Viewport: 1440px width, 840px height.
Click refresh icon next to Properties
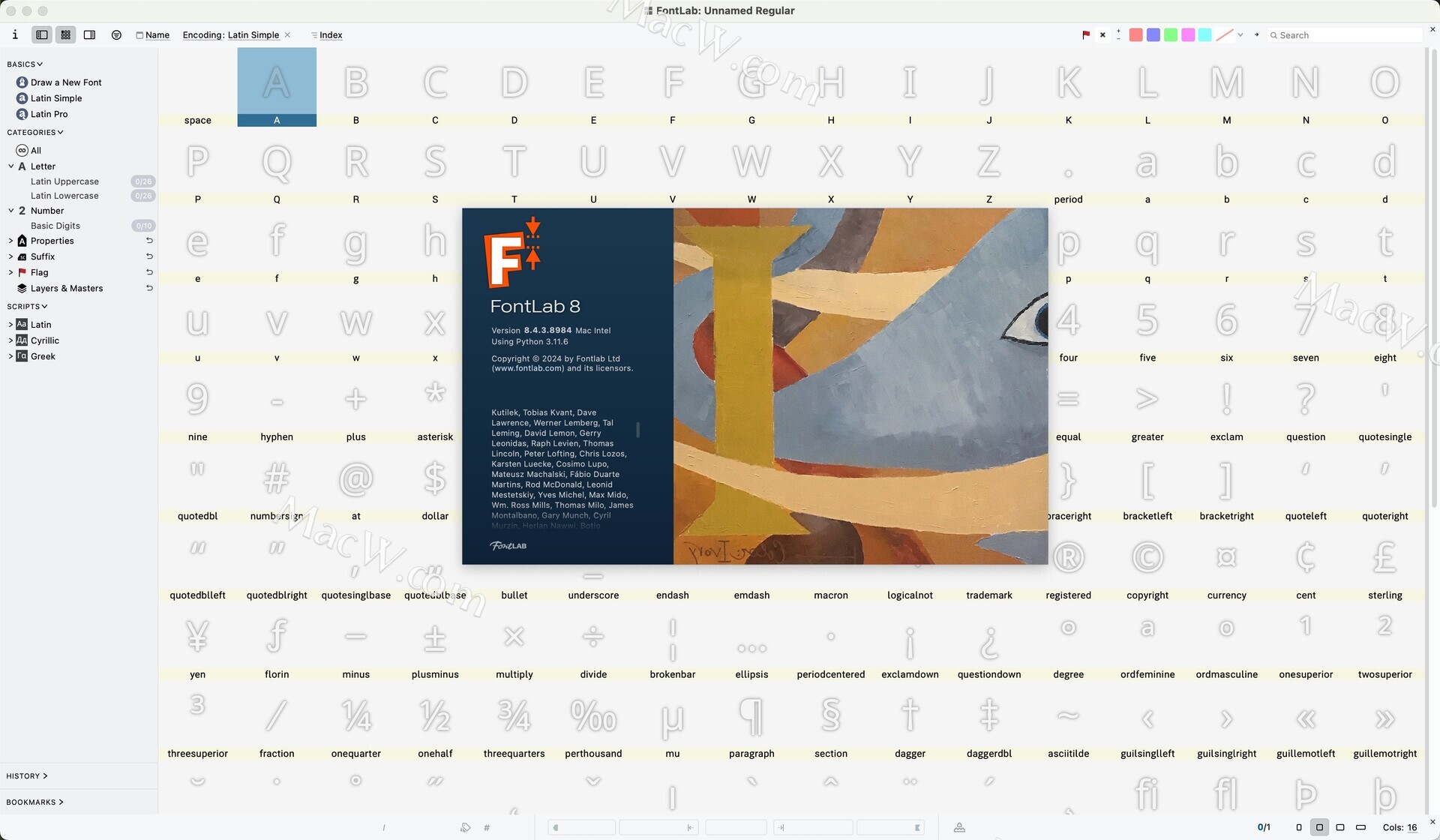(x=149, y=241)
